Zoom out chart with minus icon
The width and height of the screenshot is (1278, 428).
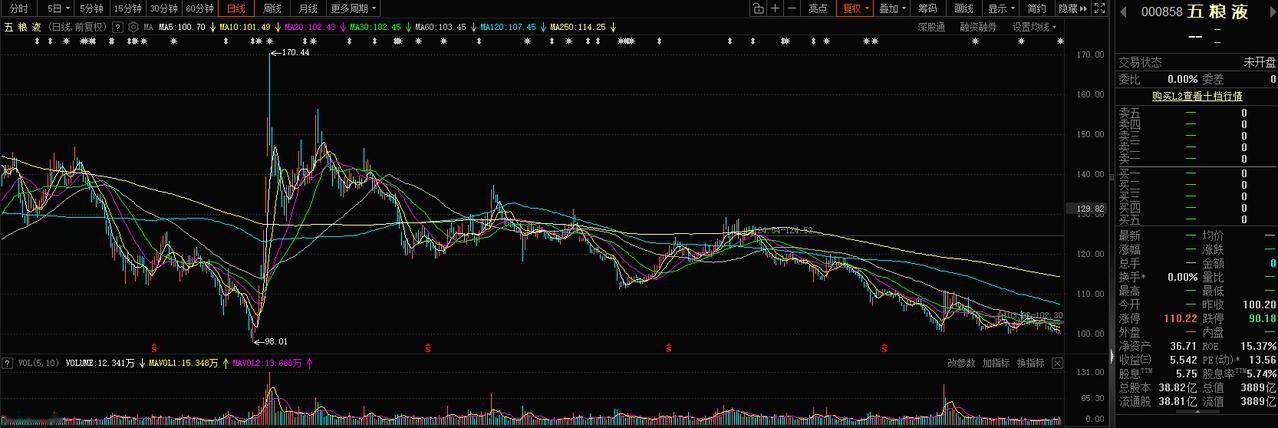(792, 8)
